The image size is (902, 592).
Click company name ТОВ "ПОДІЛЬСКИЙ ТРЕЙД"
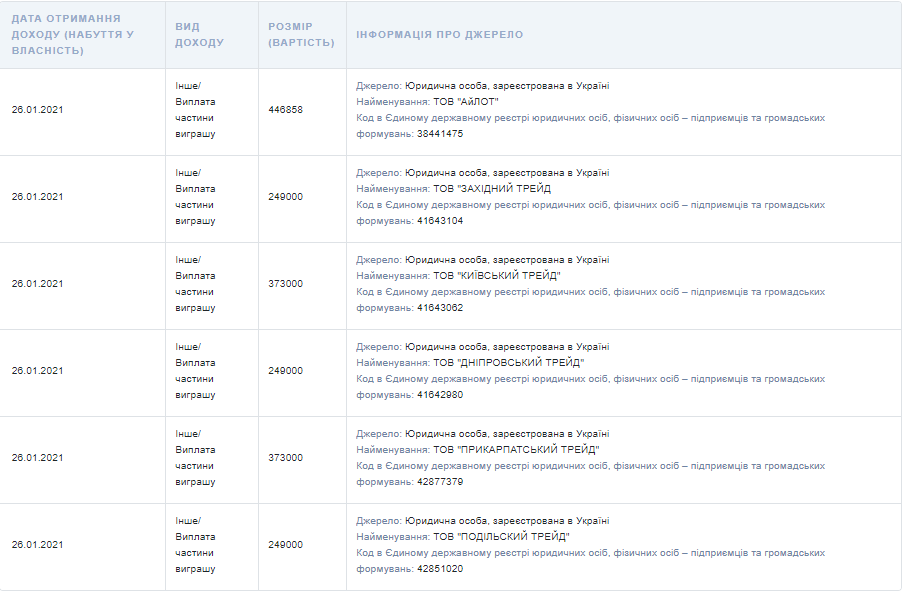(x=502, y=536)
